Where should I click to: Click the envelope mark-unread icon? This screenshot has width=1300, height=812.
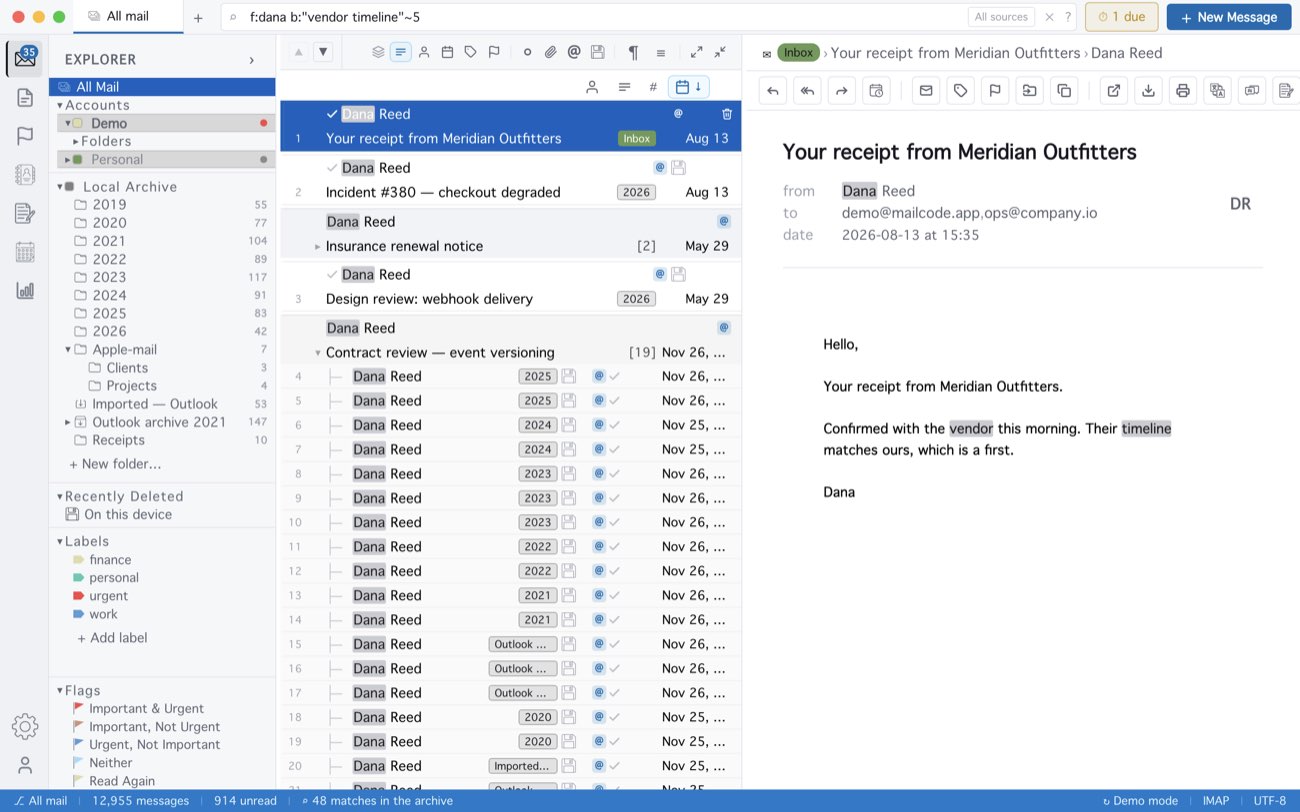(926, 91)
